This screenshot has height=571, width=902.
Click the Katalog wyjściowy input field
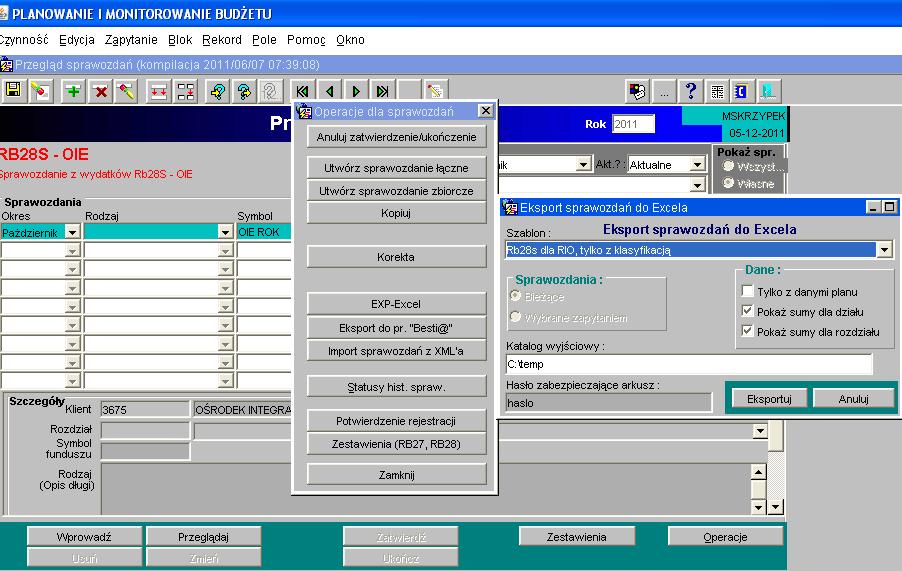689,364
